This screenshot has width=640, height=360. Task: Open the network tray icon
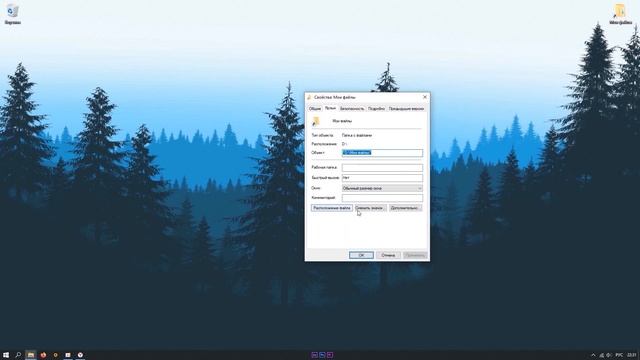(x=601, y=355)
